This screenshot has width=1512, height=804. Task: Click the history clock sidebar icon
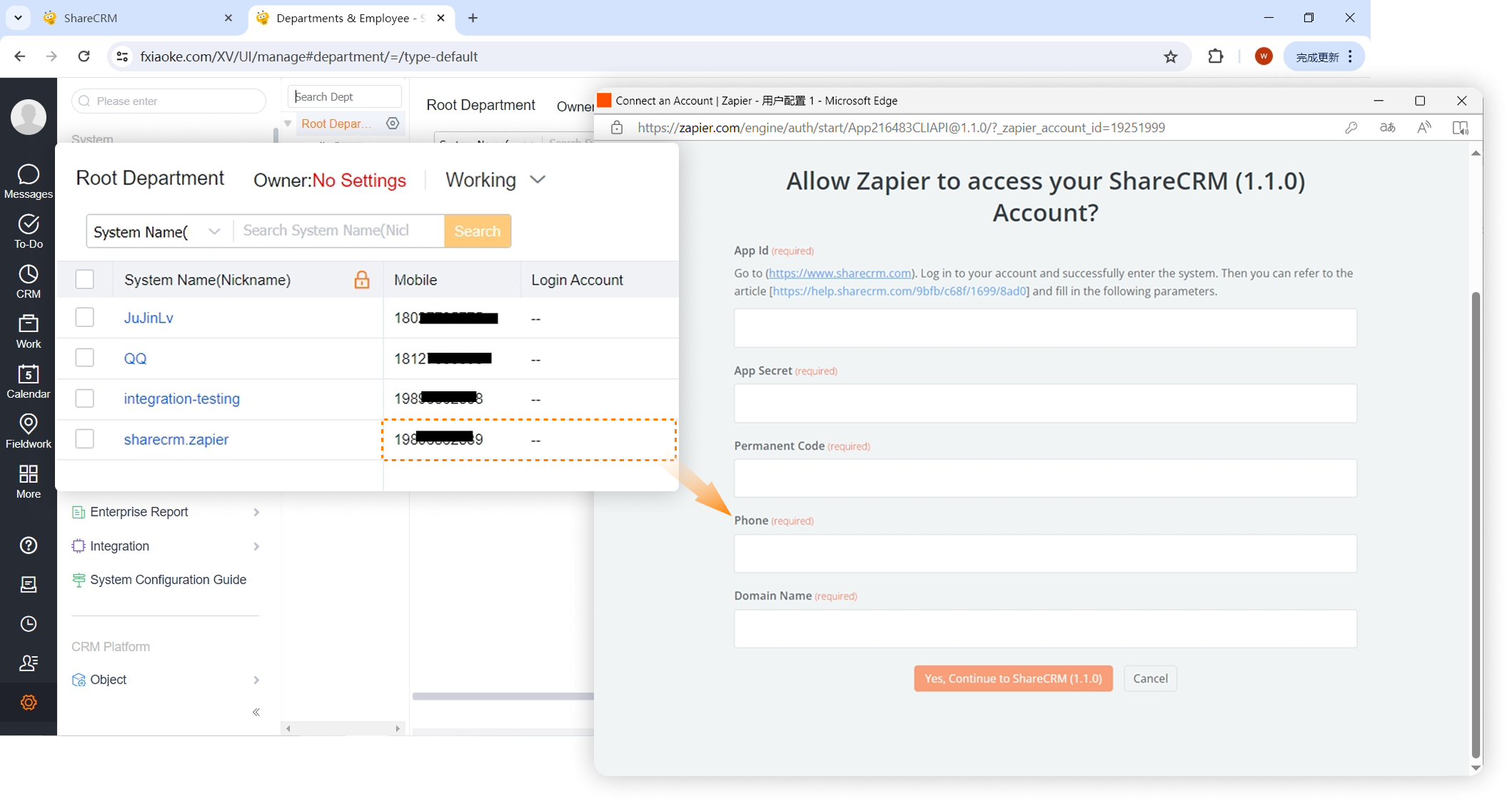coord(29,624)
